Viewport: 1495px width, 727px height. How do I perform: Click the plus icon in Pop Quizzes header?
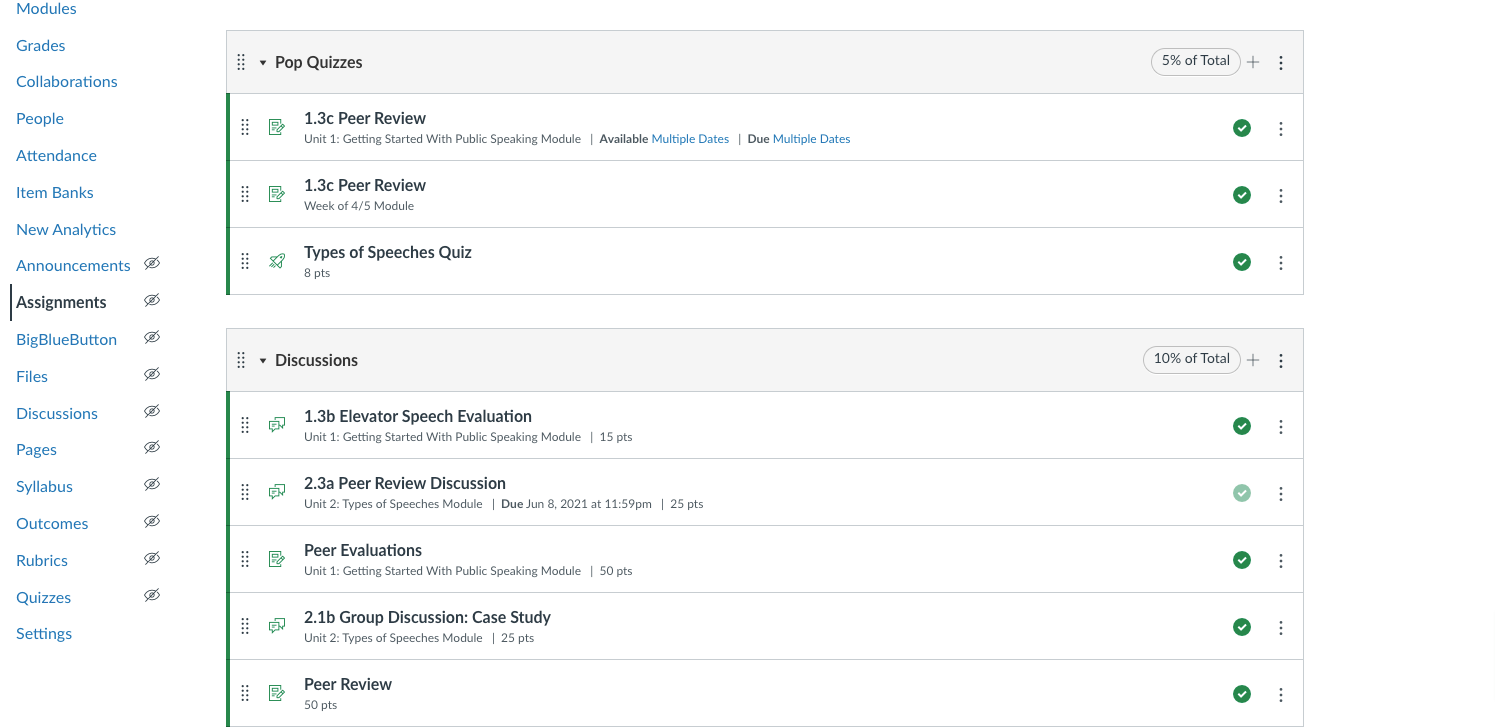(1253, 62)
